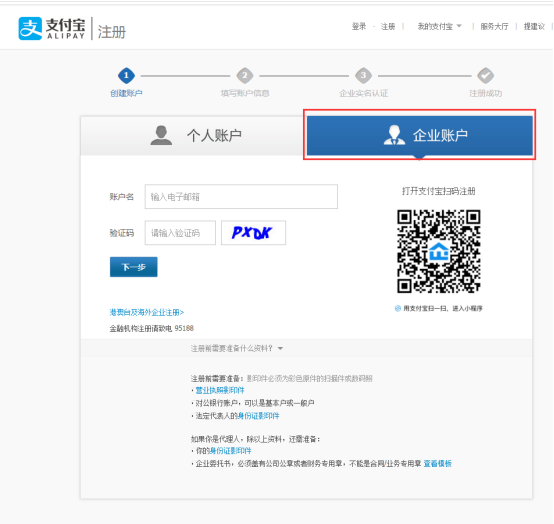
Task: Click 对公银行账户，可以是基本户或一般户 text
Action: coord(255,403)
